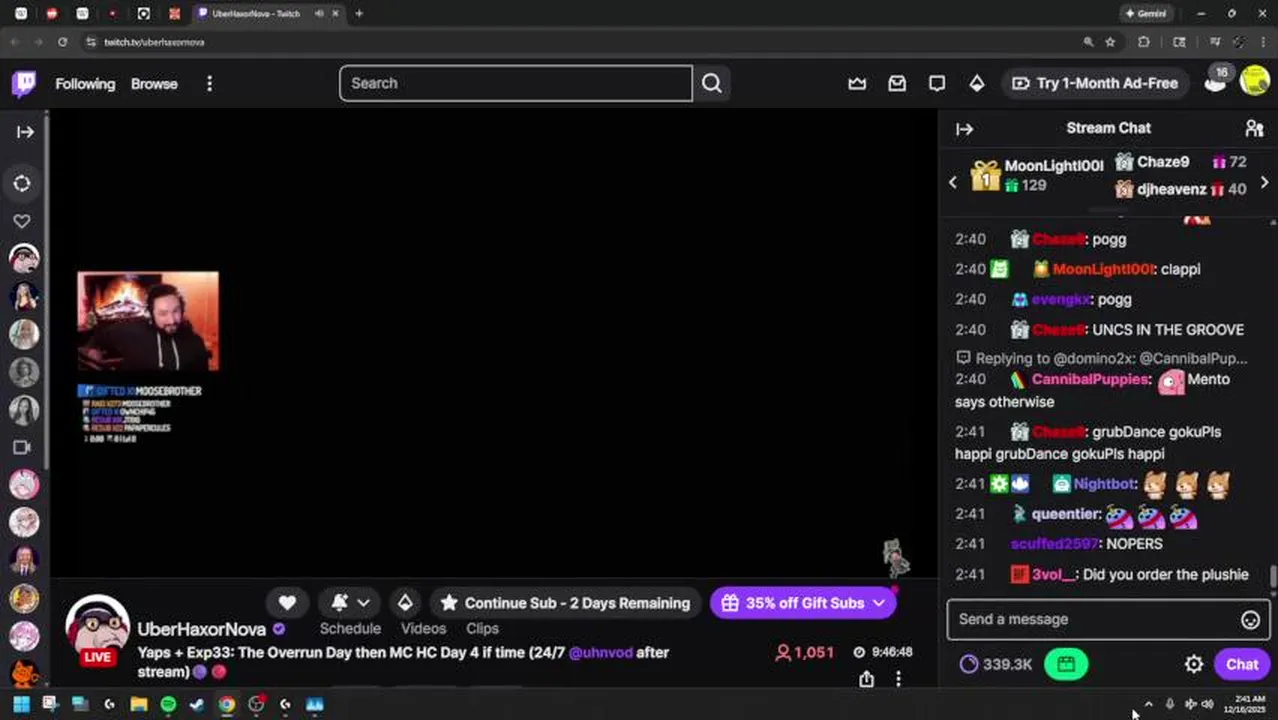Toggle the follow heart button
The width and height of the screenshot is (1278, 720).
coord(287,602)
